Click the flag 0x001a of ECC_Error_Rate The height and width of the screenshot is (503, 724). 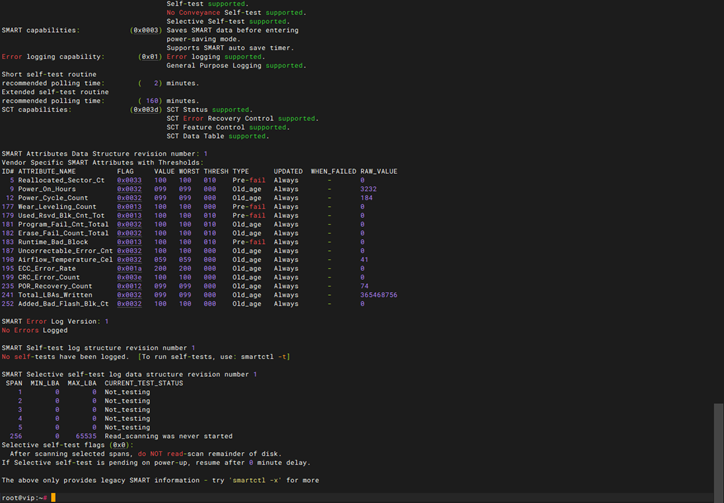coord(129,268)
